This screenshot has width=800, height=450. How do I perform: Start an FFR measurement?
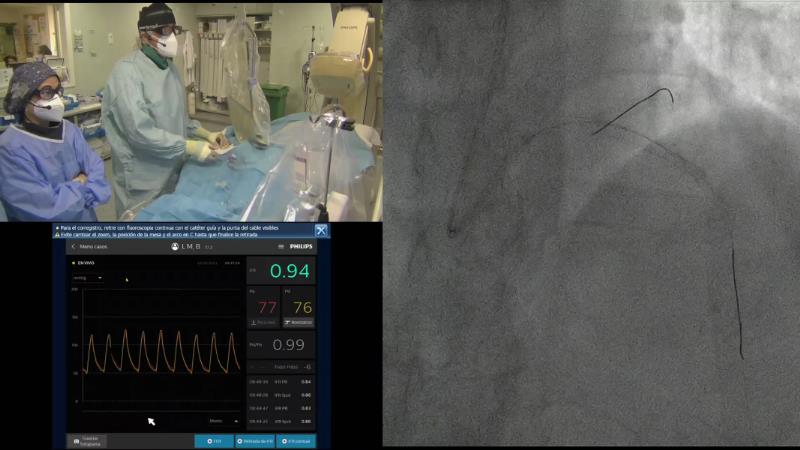(x=214, y=440)
